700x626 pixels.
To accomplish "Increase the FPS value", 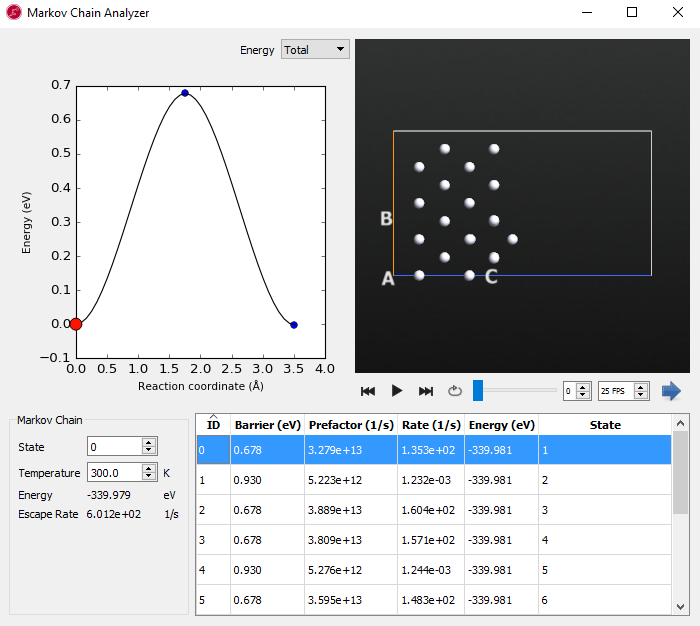I will click(x=641, y=387).
